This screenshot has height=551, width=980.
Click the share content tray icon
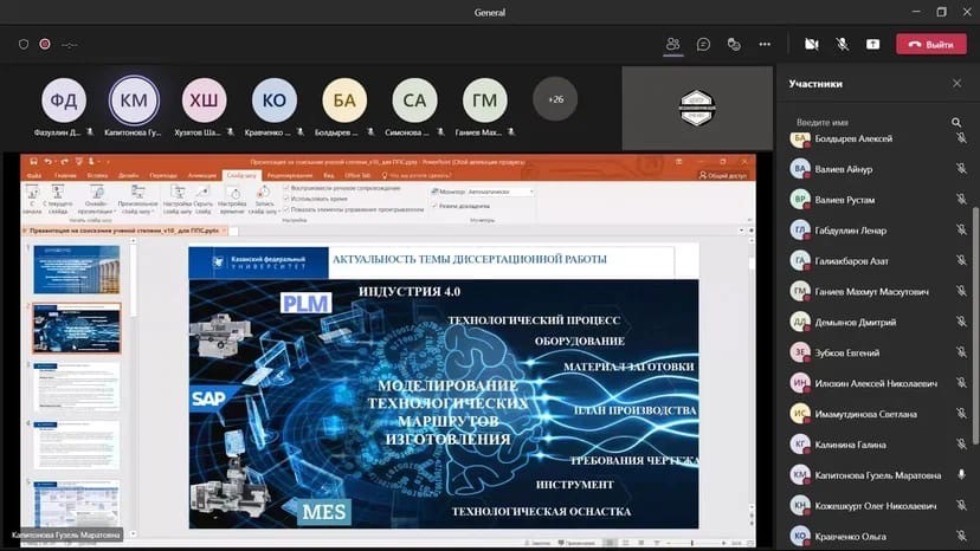point(872,44)
